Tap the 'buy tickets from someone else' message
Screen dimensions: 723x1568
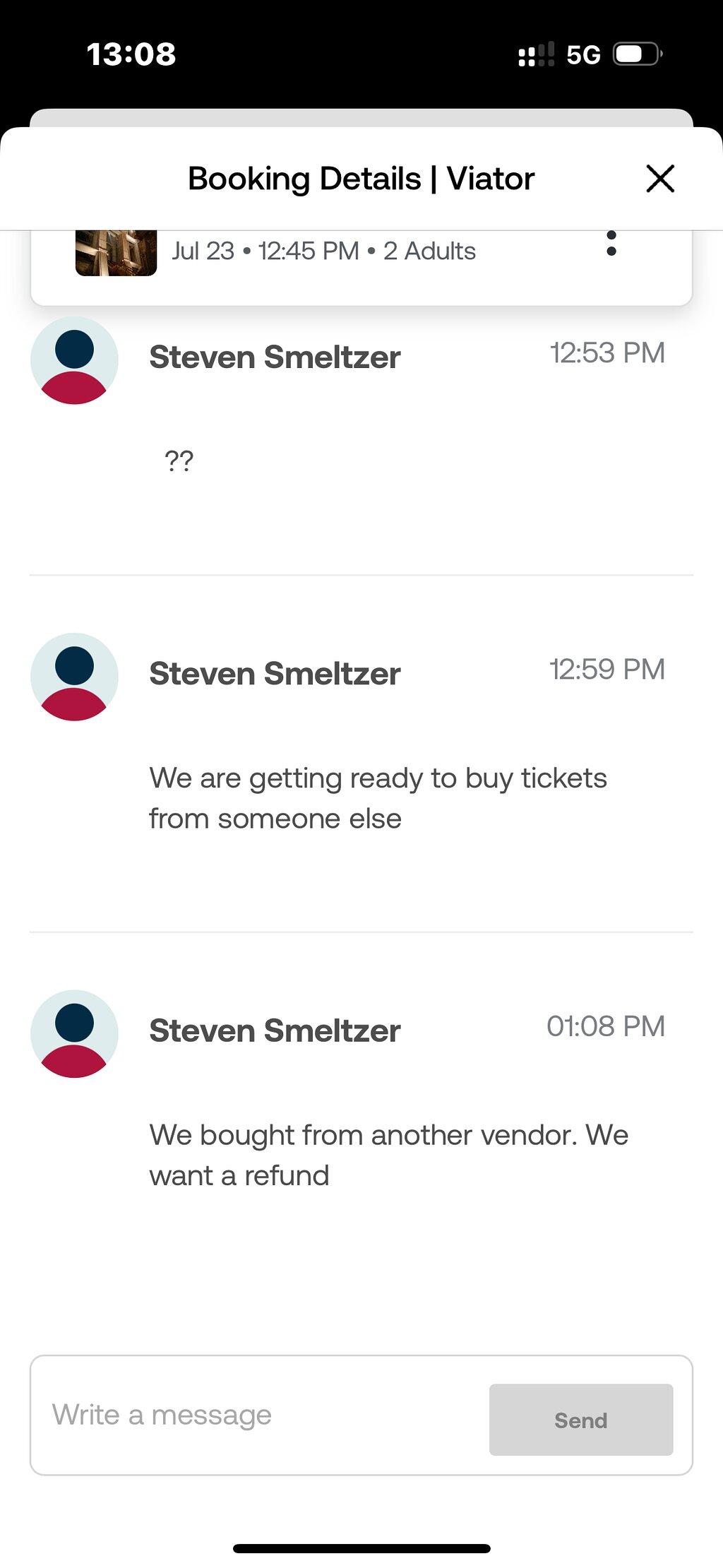click(x=378, y=798)
